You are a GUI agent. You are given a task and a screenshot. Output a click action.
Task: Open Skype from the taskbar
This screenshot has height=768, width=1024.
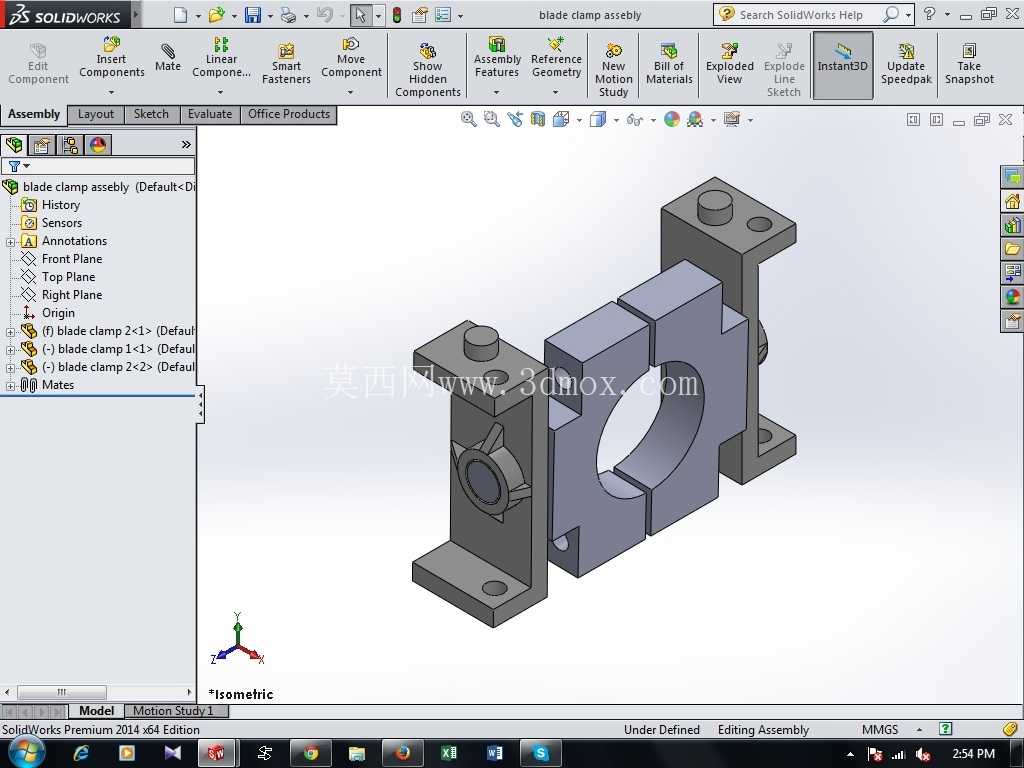(541, 754)
